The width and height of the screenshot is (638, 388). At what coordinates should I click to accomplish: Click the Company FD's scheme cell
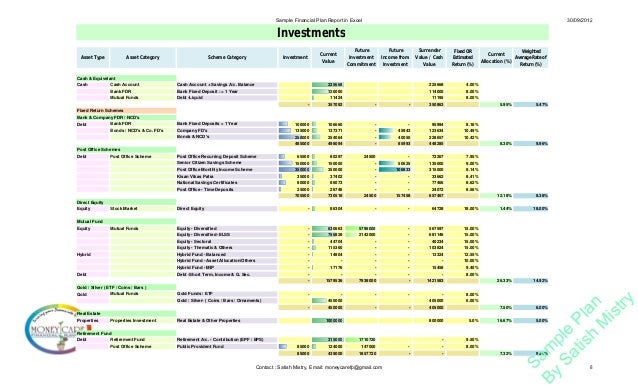(x=227, y=131)
